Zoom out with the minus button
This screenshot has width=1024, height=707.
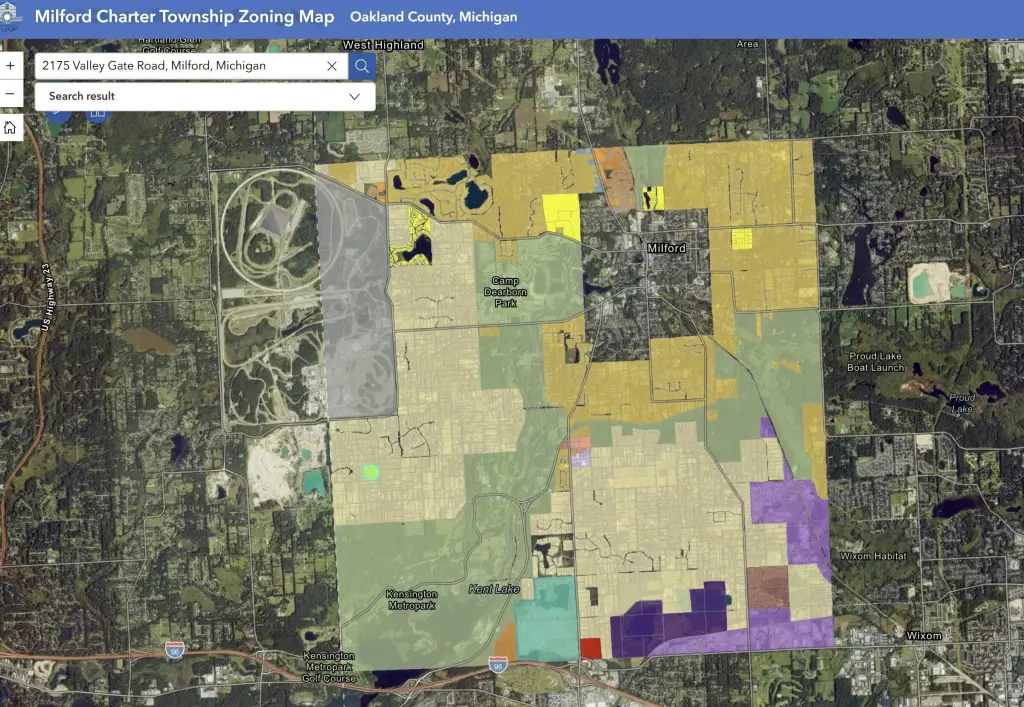[x=10, y=94]
